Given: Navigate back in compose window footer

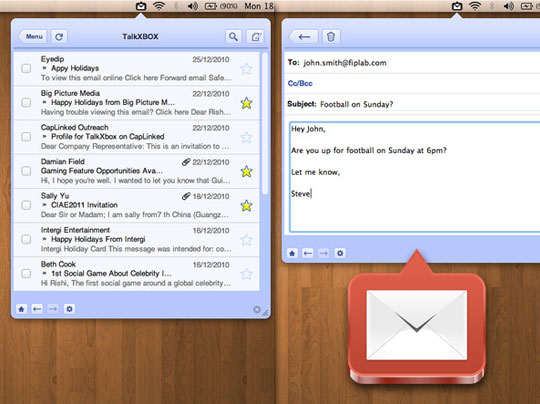Looking at the screenshot, I should point(308,253).
